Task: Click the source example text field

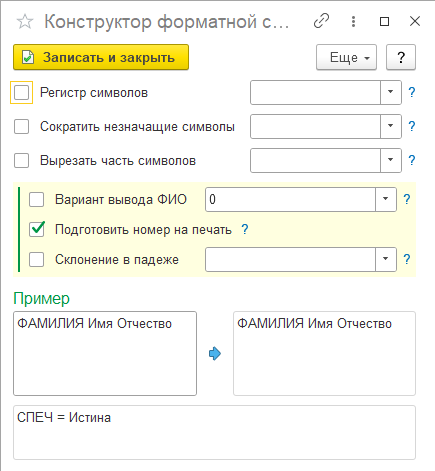Action: pos(105,353)
